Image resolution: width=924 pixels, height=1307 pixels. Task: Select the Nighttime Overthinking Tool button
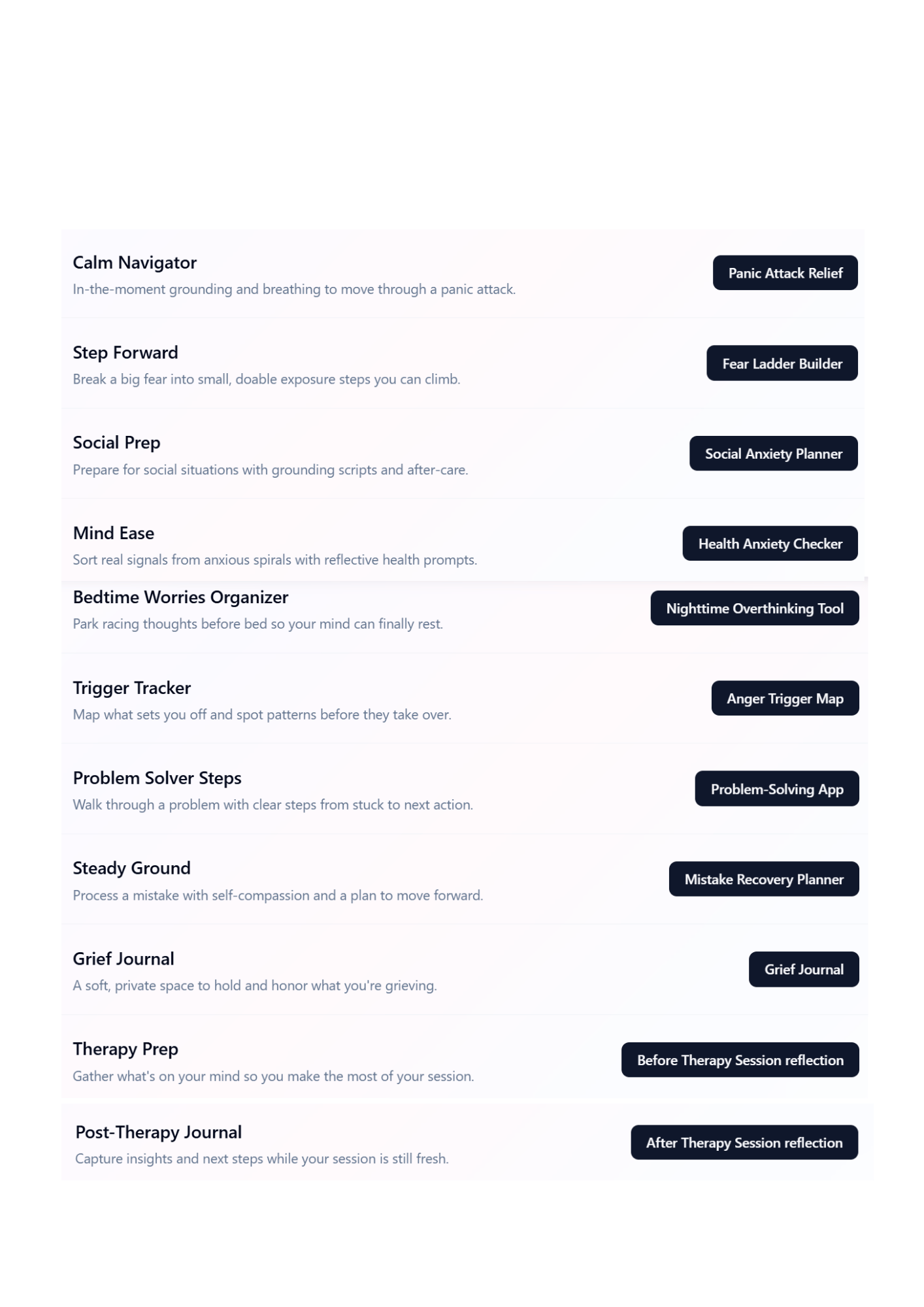(755, 608)
